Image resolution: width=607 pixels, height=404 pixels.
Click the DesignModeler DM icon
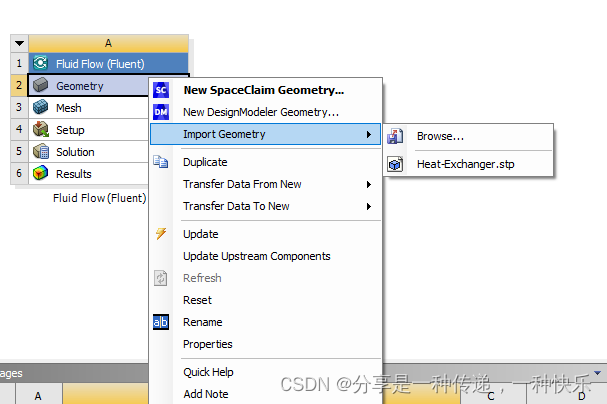click(161, 112)
